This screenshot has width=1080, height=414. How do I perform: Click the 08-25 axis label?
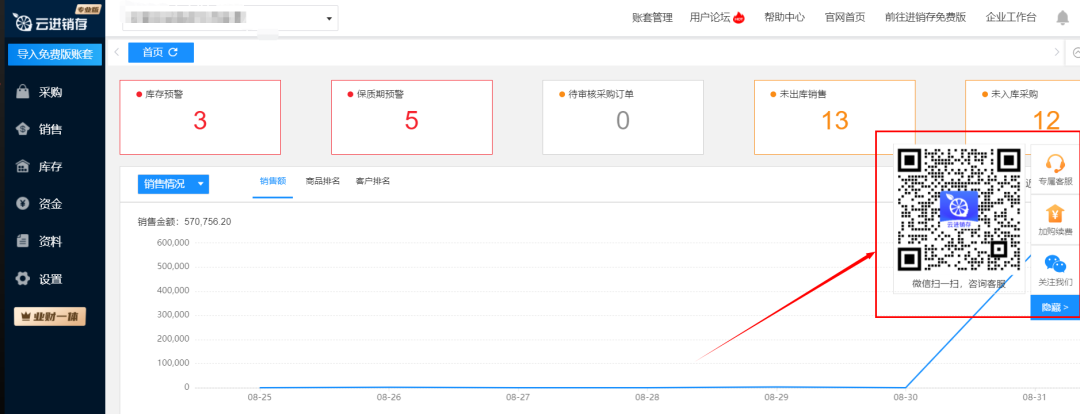(260, 397)
